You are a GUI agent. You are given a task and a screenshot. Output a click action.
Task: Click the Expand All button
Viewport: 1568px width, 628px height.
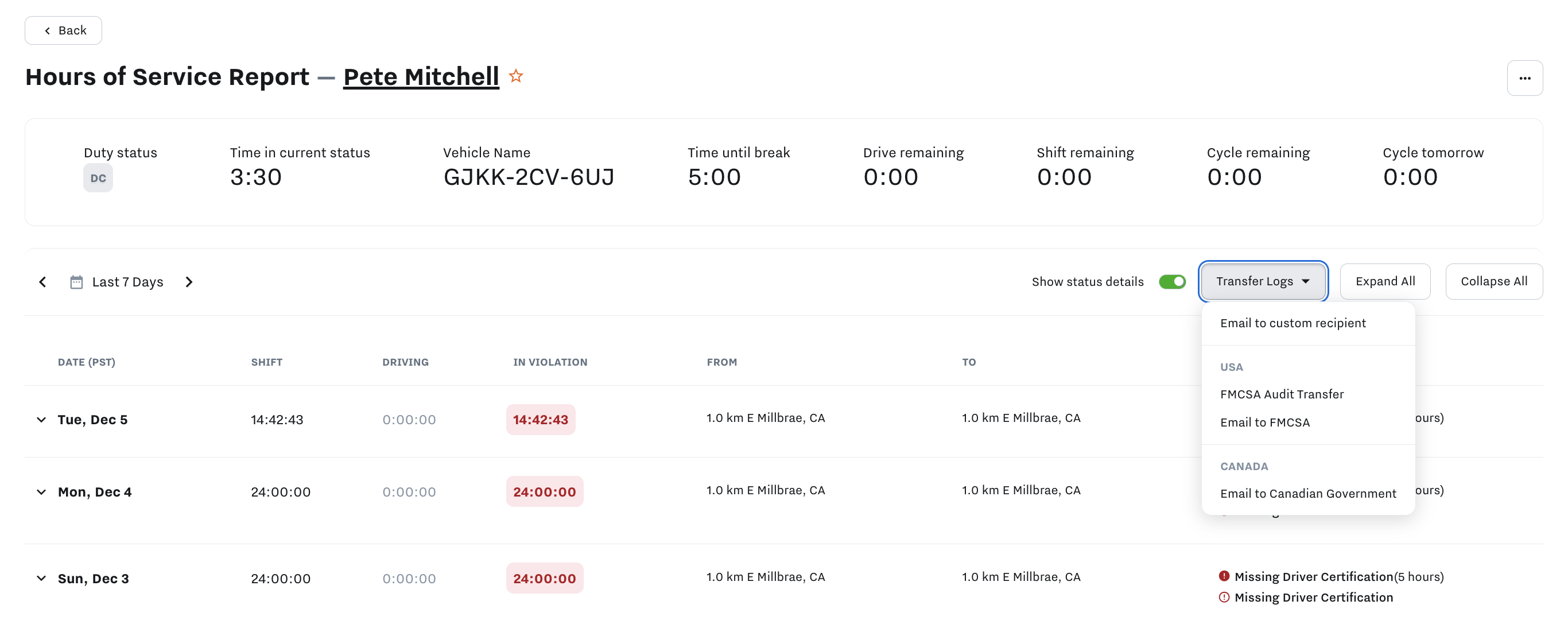(1385, 281)
